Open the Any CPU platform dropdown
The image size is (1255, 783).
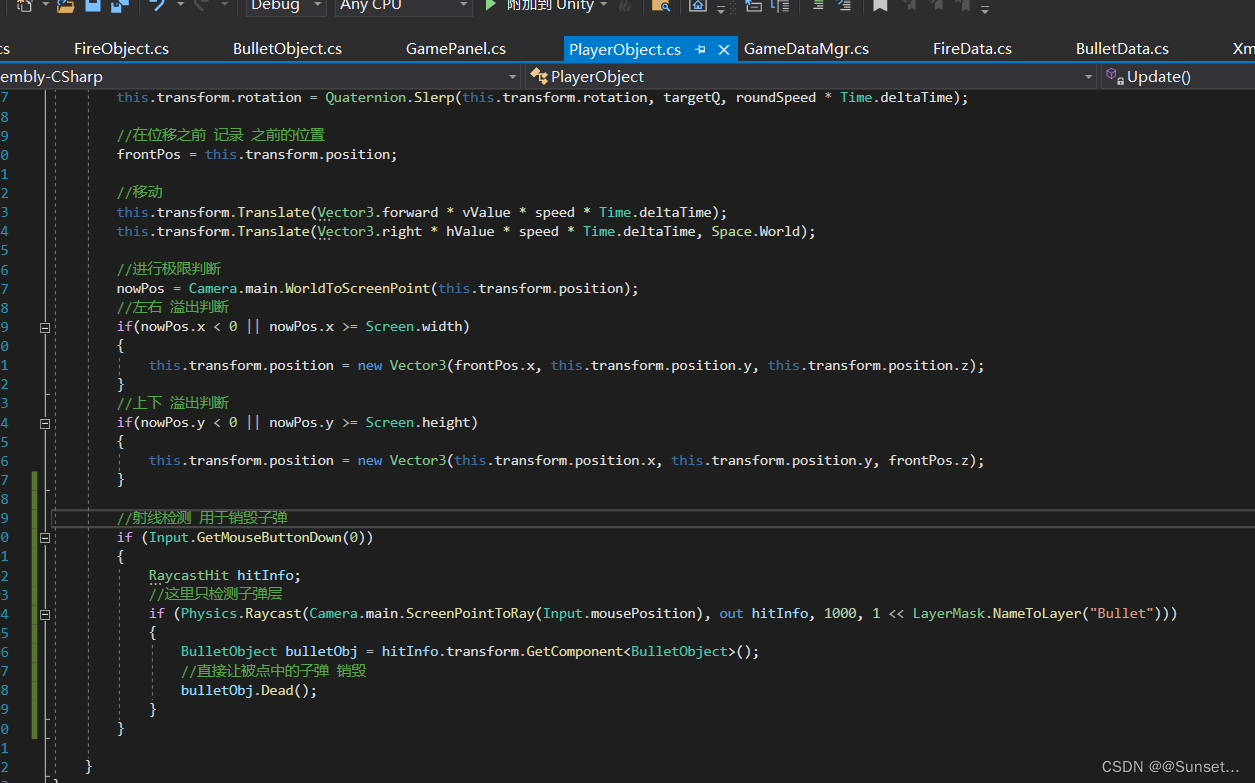click(x=404, y=6)
